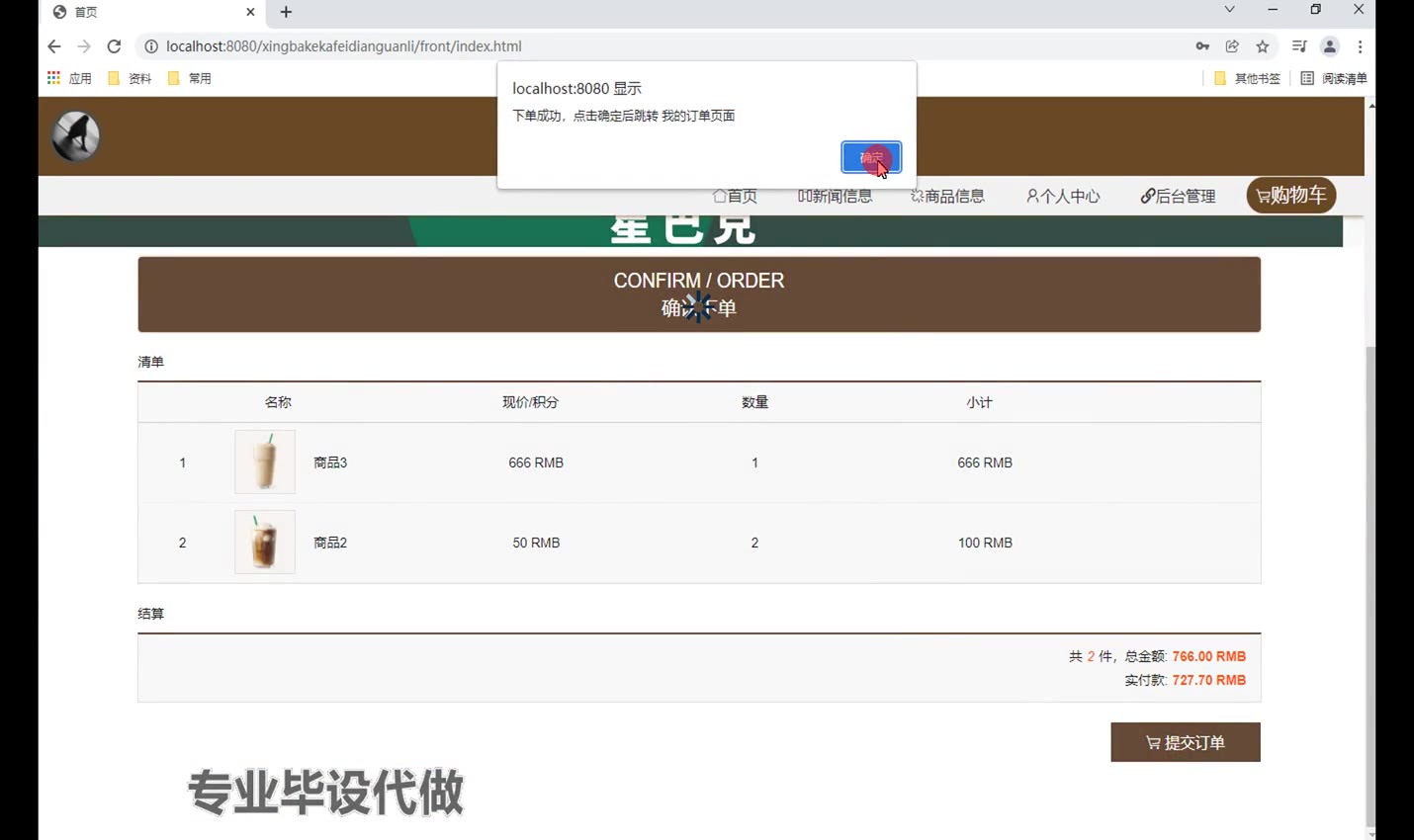Reload the page with refresh icon
Viewport: 1414px width, 840px height.
point(114,46)
